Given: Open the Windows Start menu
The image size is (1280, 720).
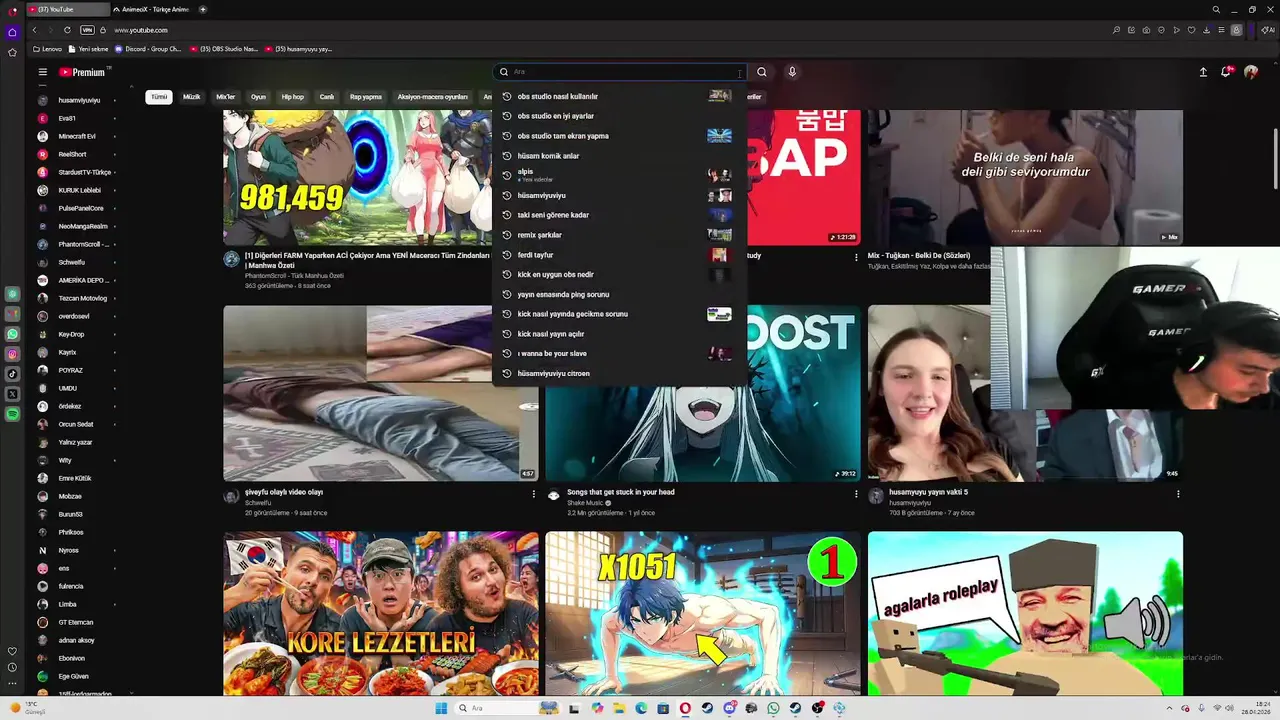Looking at the screenshot, I should point(441,708).
